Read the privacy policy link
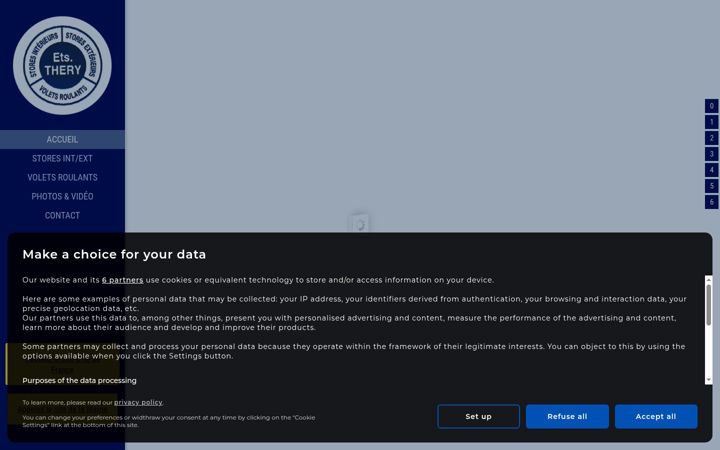 click(138, 402)
